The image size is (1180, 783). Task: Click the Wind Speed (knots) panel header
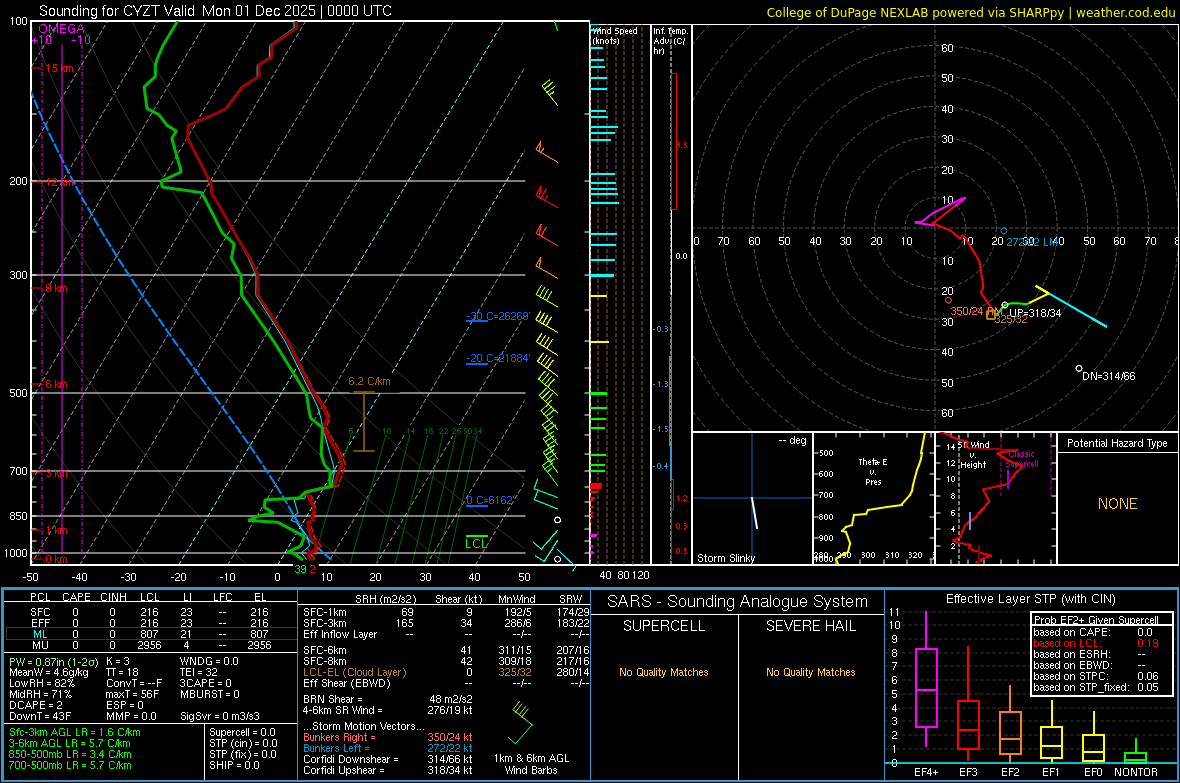pyautogui.click(x=615, y=35)
